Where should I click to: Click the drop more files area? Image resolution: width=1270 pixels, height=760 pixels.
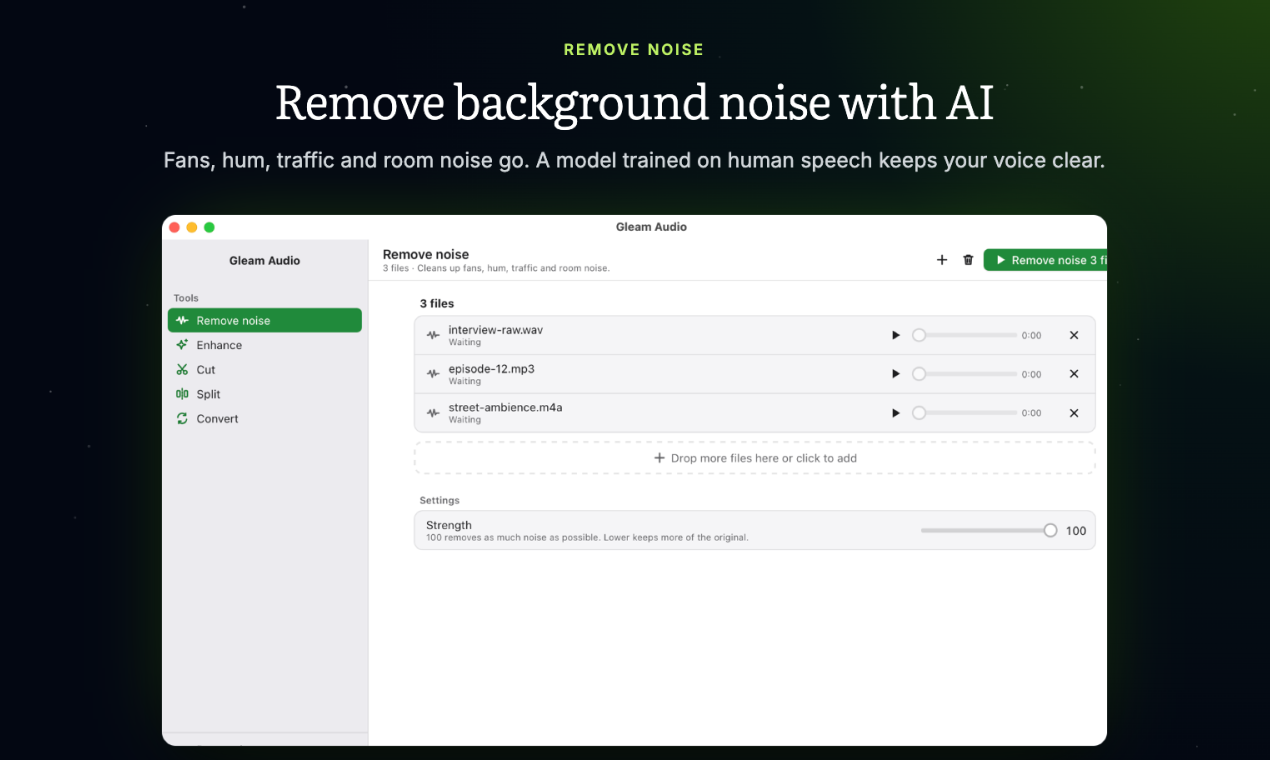[755, 458]
